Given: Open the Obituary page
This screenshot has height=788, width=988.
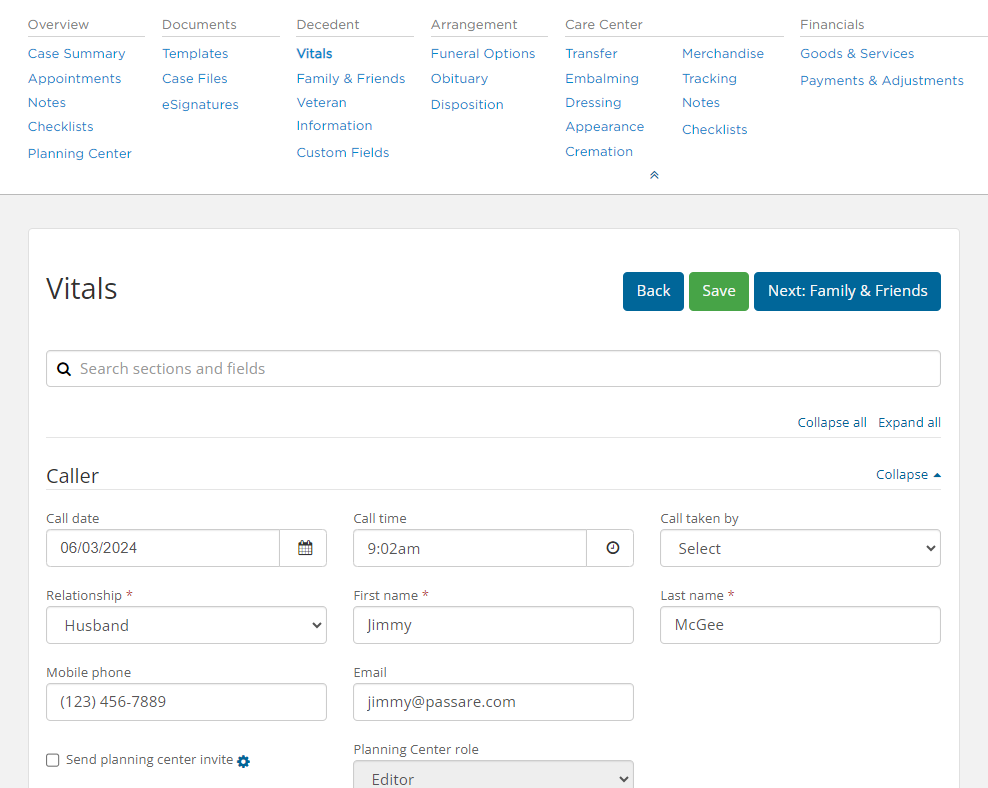Looking at the screenshot, I should (x=459, y=79).
